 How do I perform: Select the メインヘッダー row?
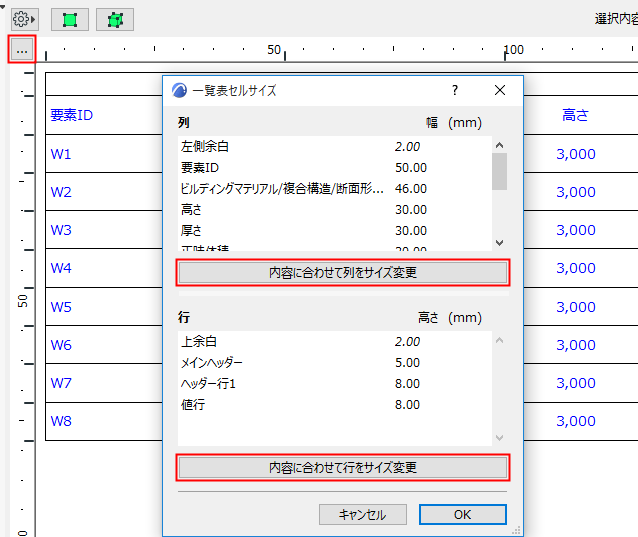tap(335, 362)
